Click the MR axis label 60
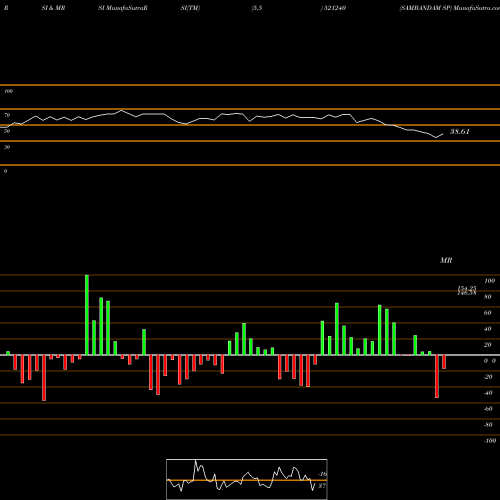This screenshot has width=500, height=500. (x=488, y=313)
